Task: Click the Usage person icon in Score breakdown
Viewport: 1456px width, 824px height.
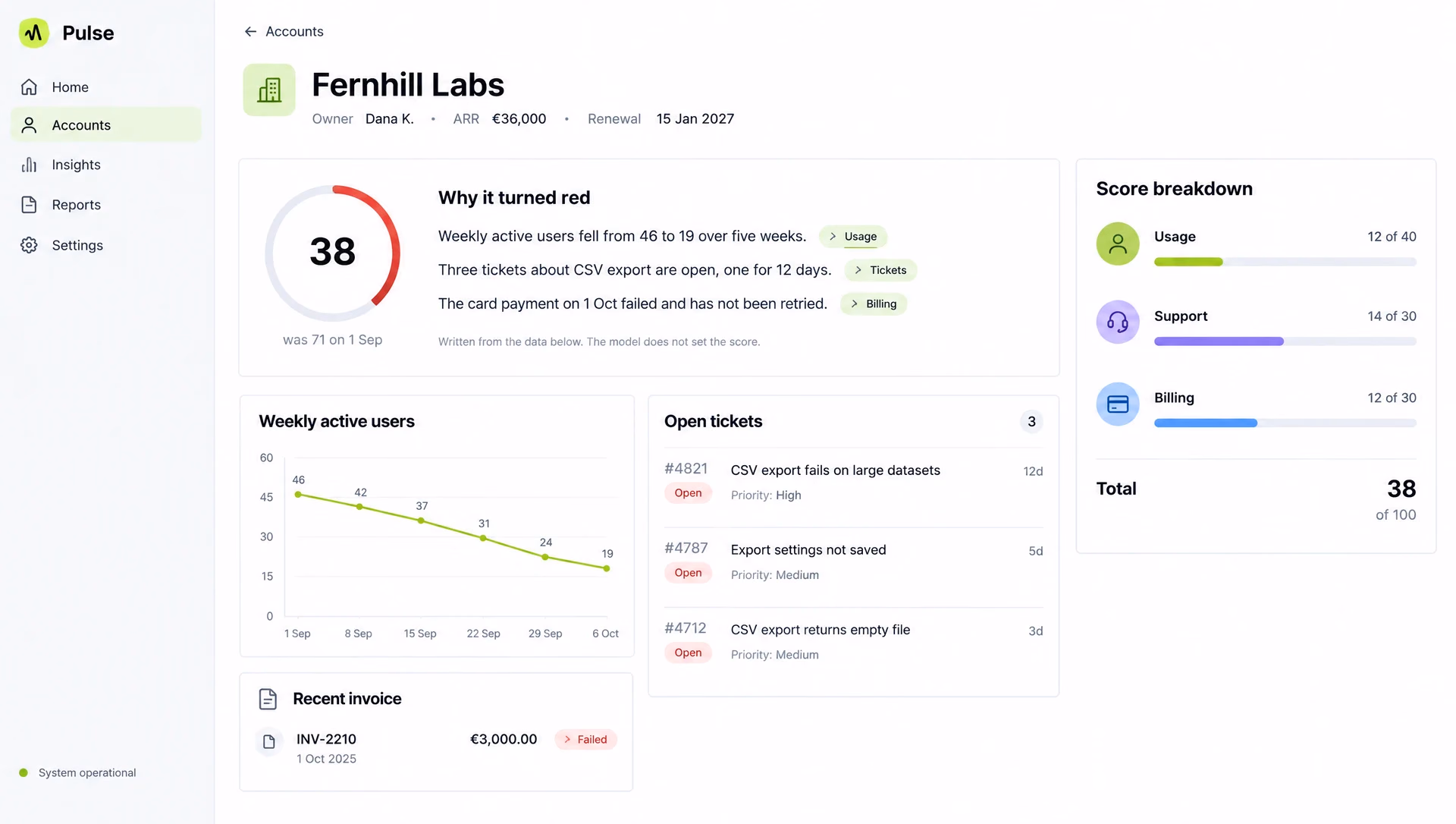Action: pyautogui.click(x=1118, y=244)
